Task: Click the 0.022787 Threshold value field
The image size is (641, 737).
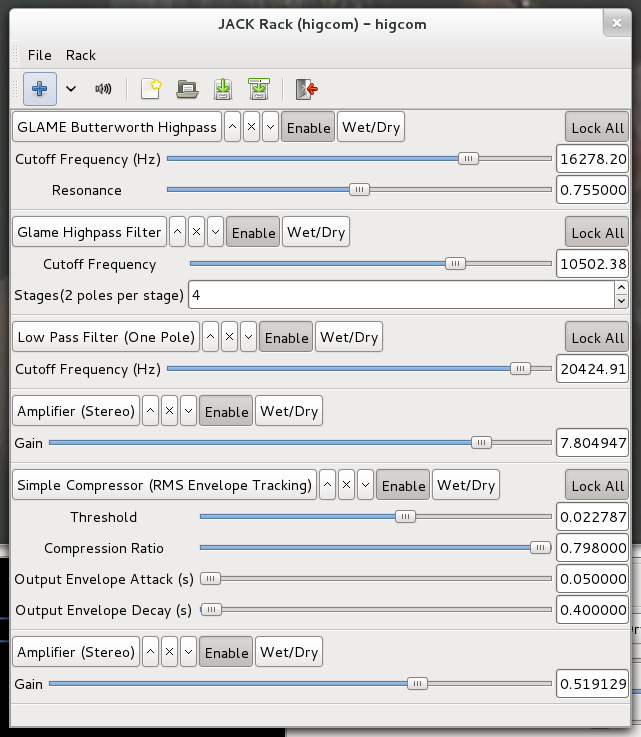Action: (x=593, y=517)
